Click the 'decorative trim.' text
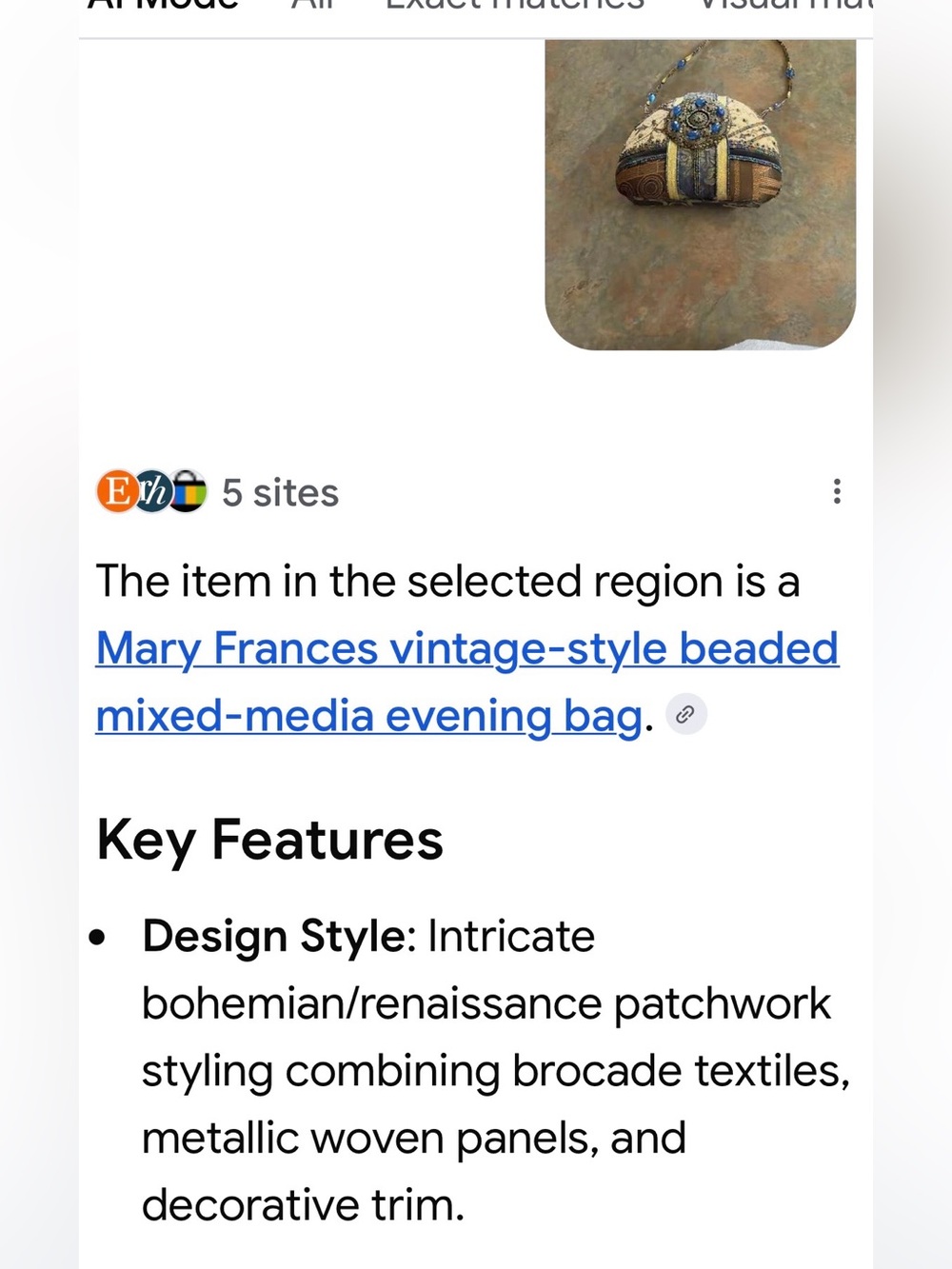 tap(304, 1205)
